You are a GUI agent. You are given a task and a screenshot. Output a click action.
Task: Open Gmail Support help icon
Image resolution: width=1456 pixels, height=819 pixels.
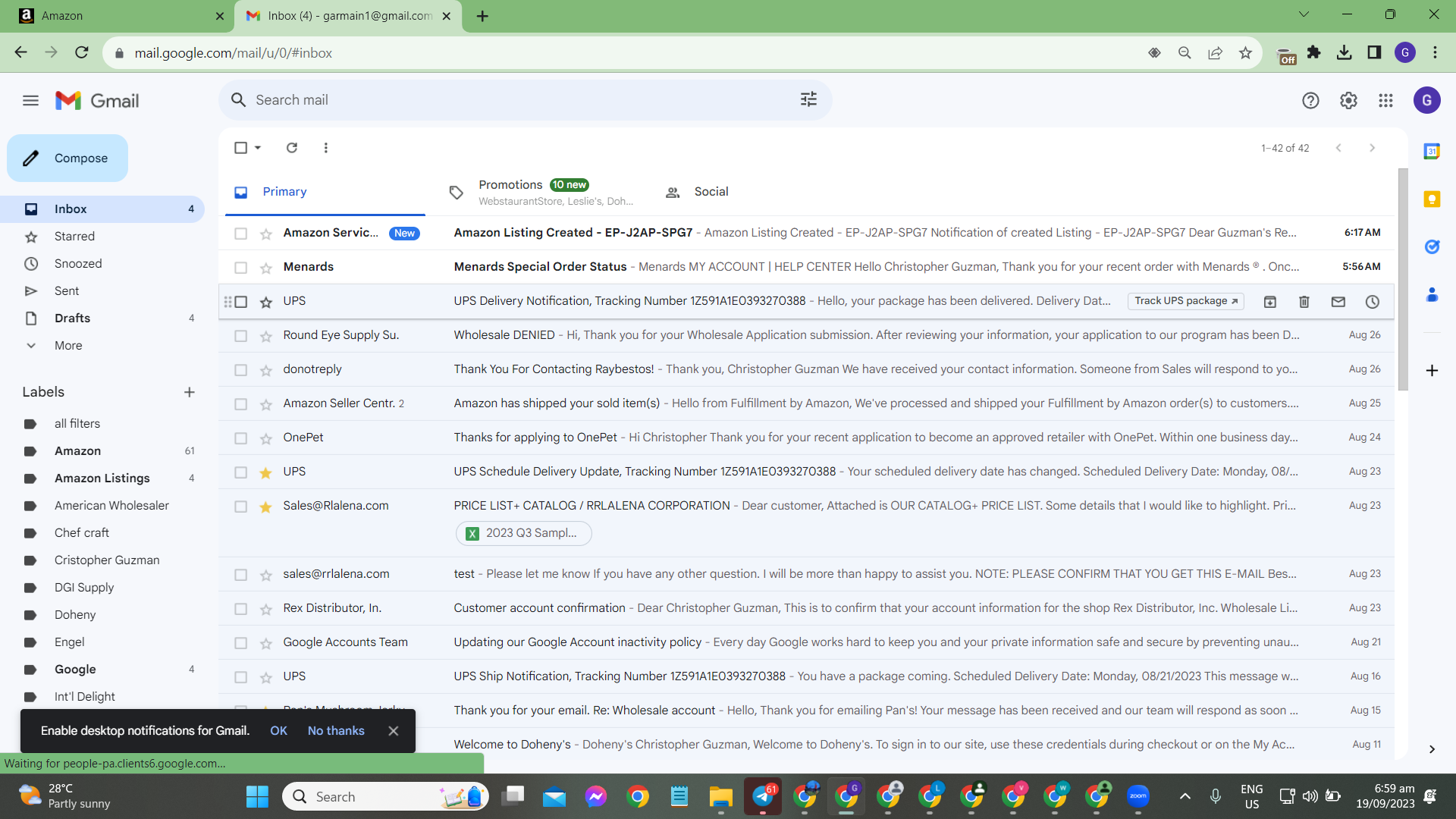click(1310, 100)
